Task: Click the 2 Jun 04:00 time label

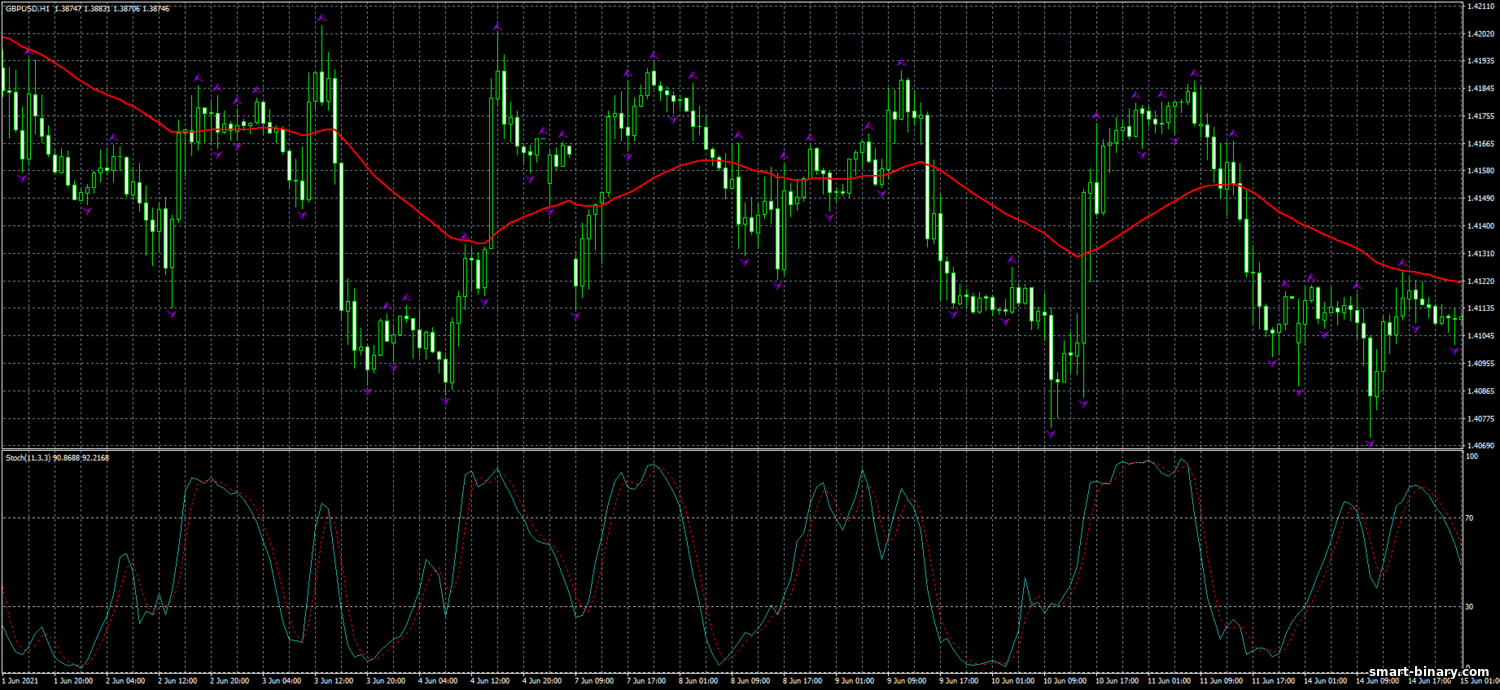Action: 125,681
